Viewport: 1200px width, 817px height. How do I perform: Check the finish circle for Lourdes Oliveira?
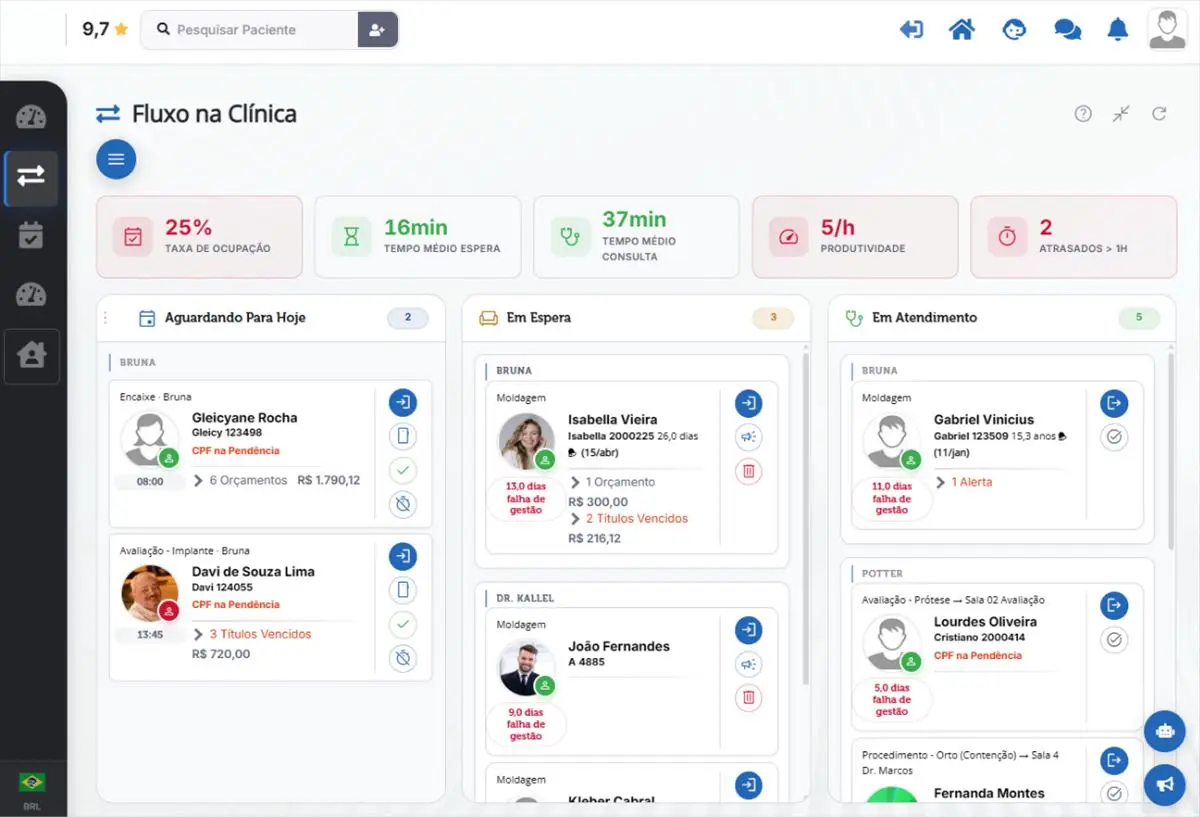click(1114, 639)
